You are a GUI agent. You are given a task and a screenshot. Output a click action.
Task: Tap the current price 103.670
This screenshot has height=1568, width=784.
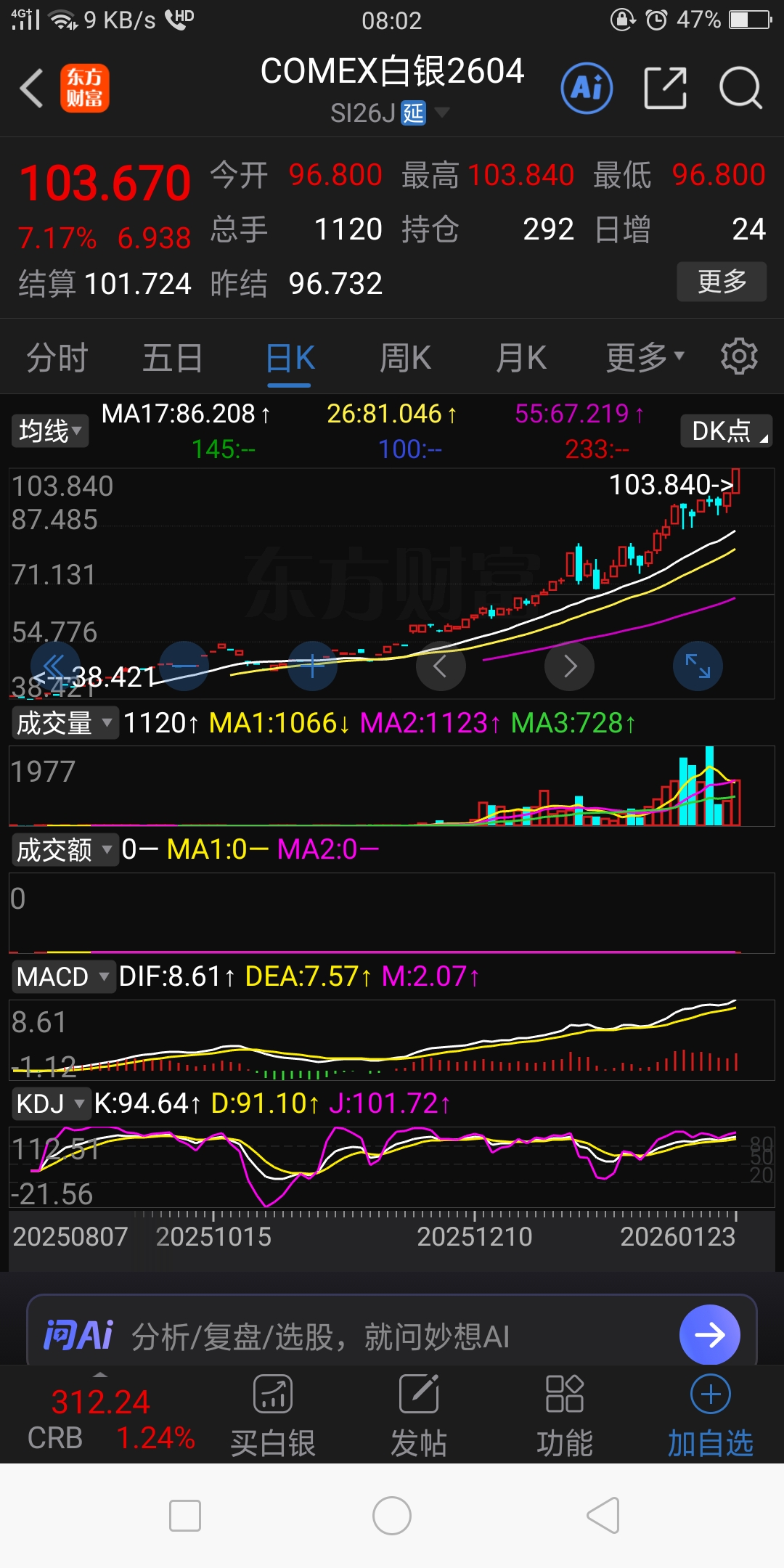(105, 182)
